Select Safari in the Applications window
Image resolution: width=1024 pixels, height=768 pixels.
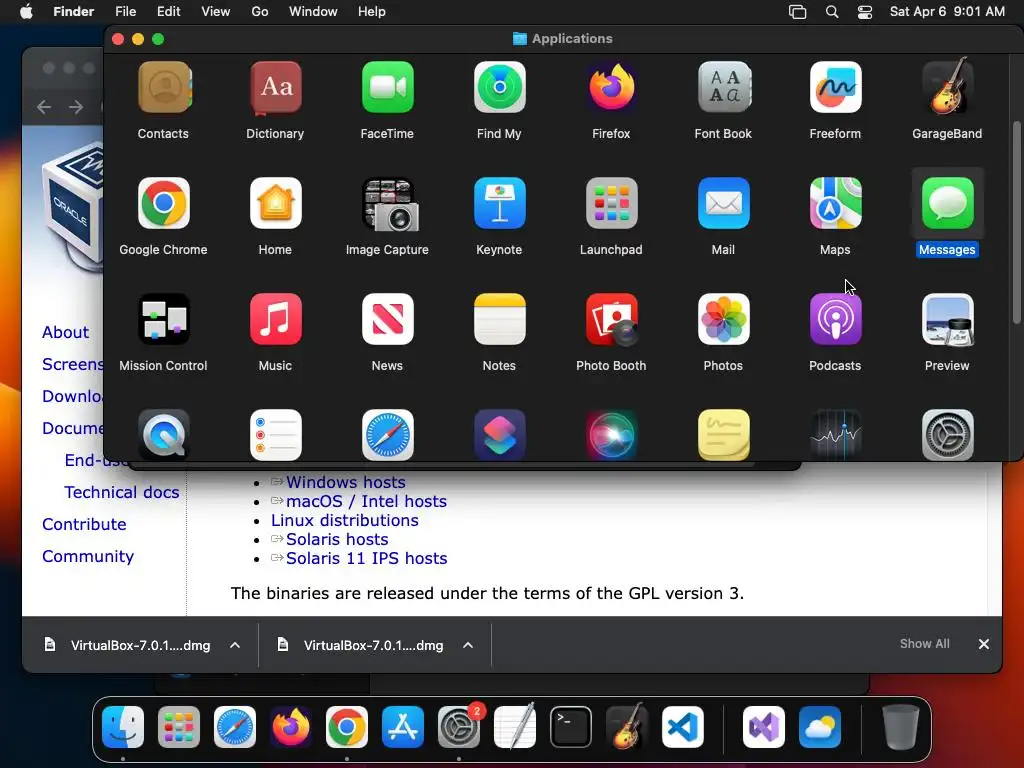[387, 435]
